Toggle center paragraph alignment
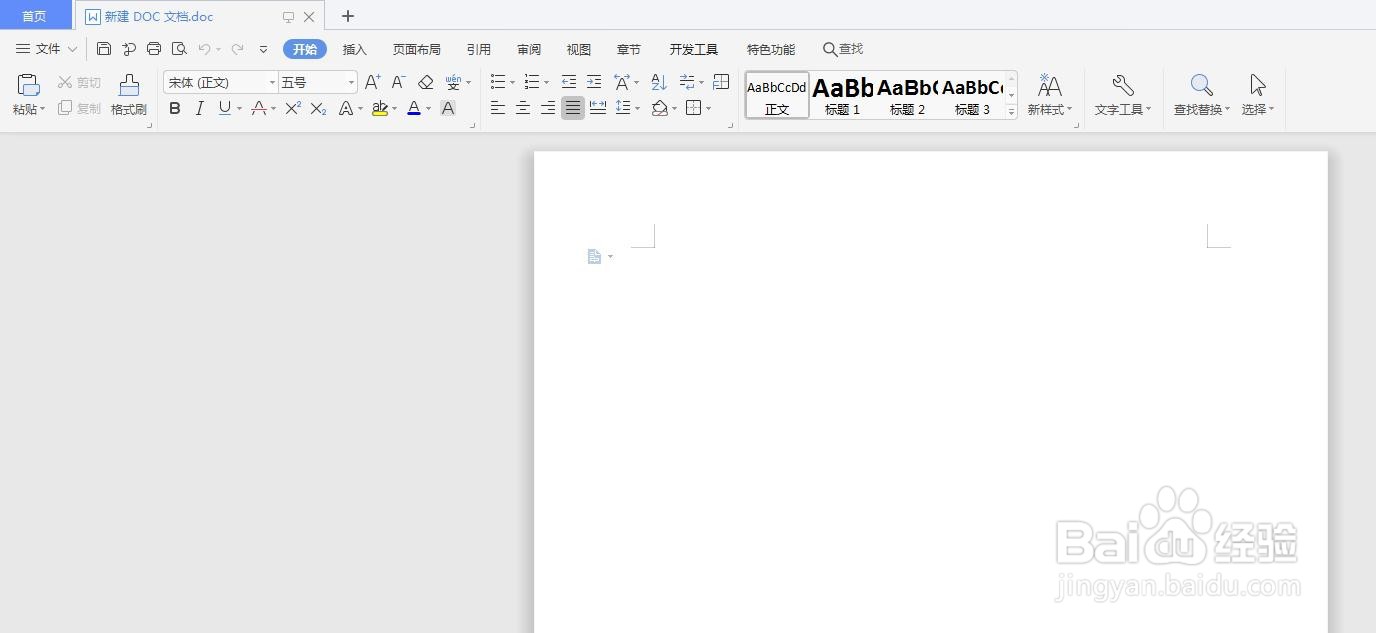This screenshot has width=1376, height=633. pos(522,108)
